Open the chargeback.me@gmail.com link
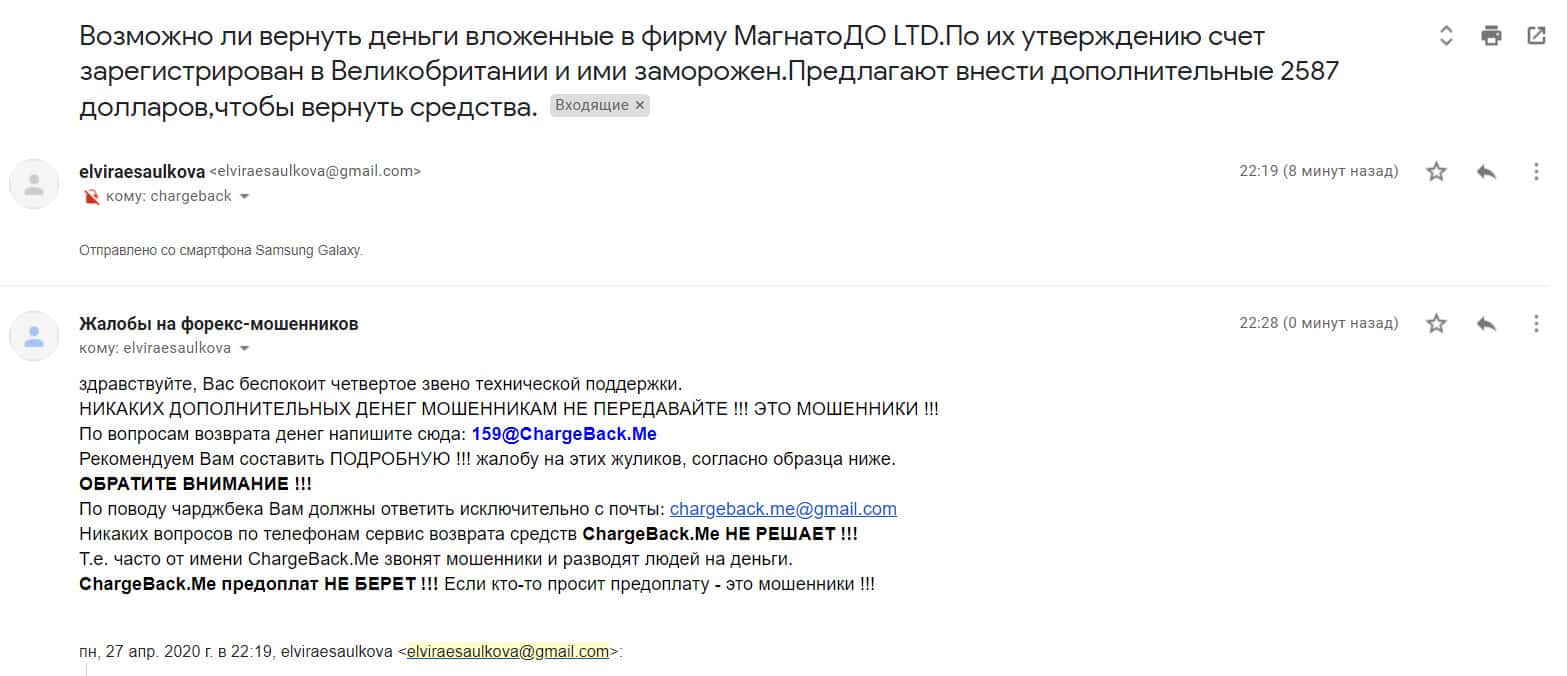The width and height of the screenshot is (1567, 676). click(783, 509)
